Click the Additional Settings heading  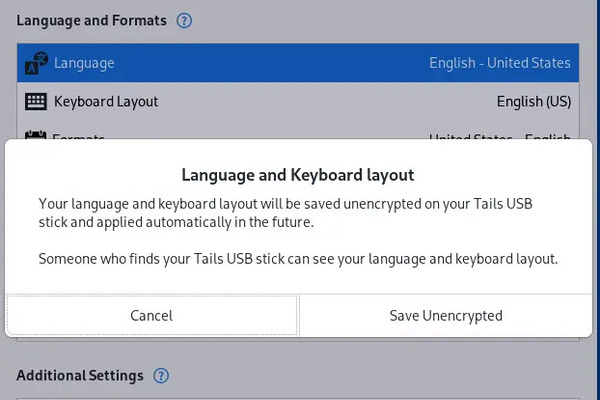[80, 376]
